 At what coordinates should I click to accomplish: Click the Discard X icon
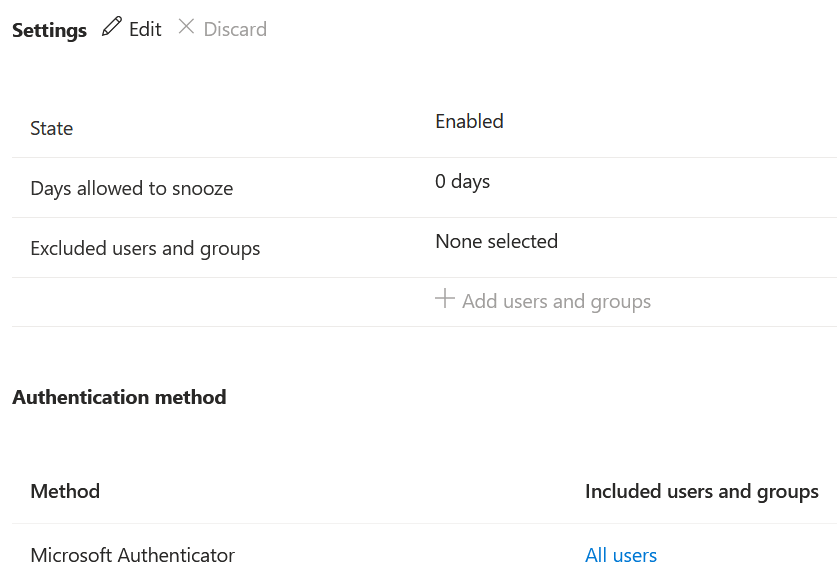click(x=186, y=27)
